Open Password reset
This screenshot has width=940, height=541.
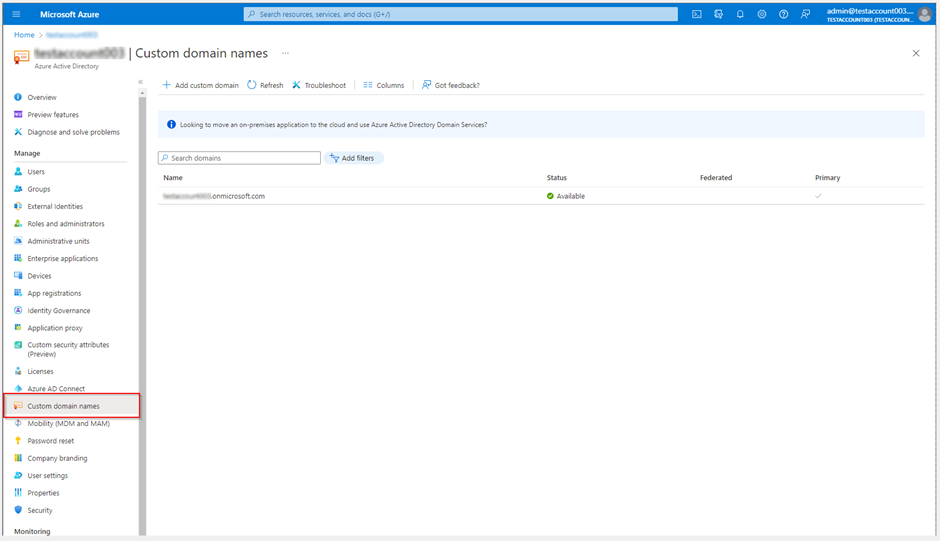click(44, 441)
